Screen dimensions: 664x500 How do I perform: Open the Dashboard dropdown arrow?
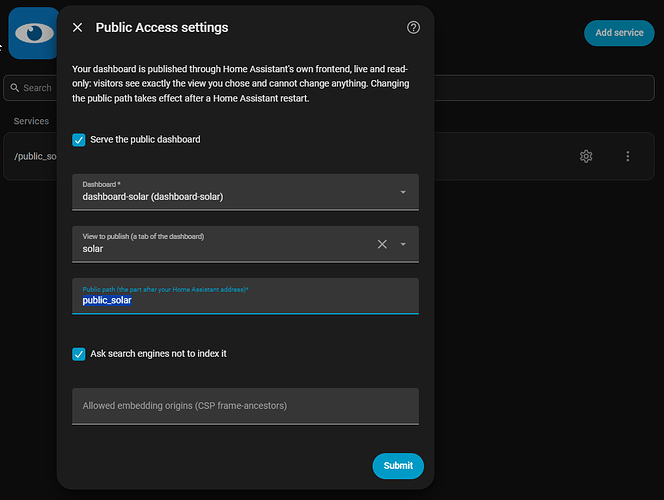click(403, 192)
